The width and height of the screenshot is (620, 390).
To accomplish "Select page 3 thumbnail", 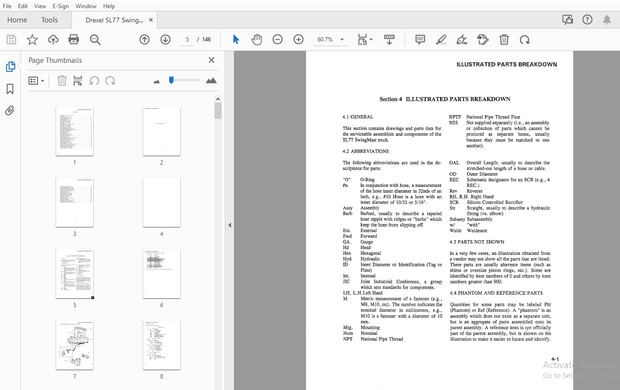I will [75, 202].
